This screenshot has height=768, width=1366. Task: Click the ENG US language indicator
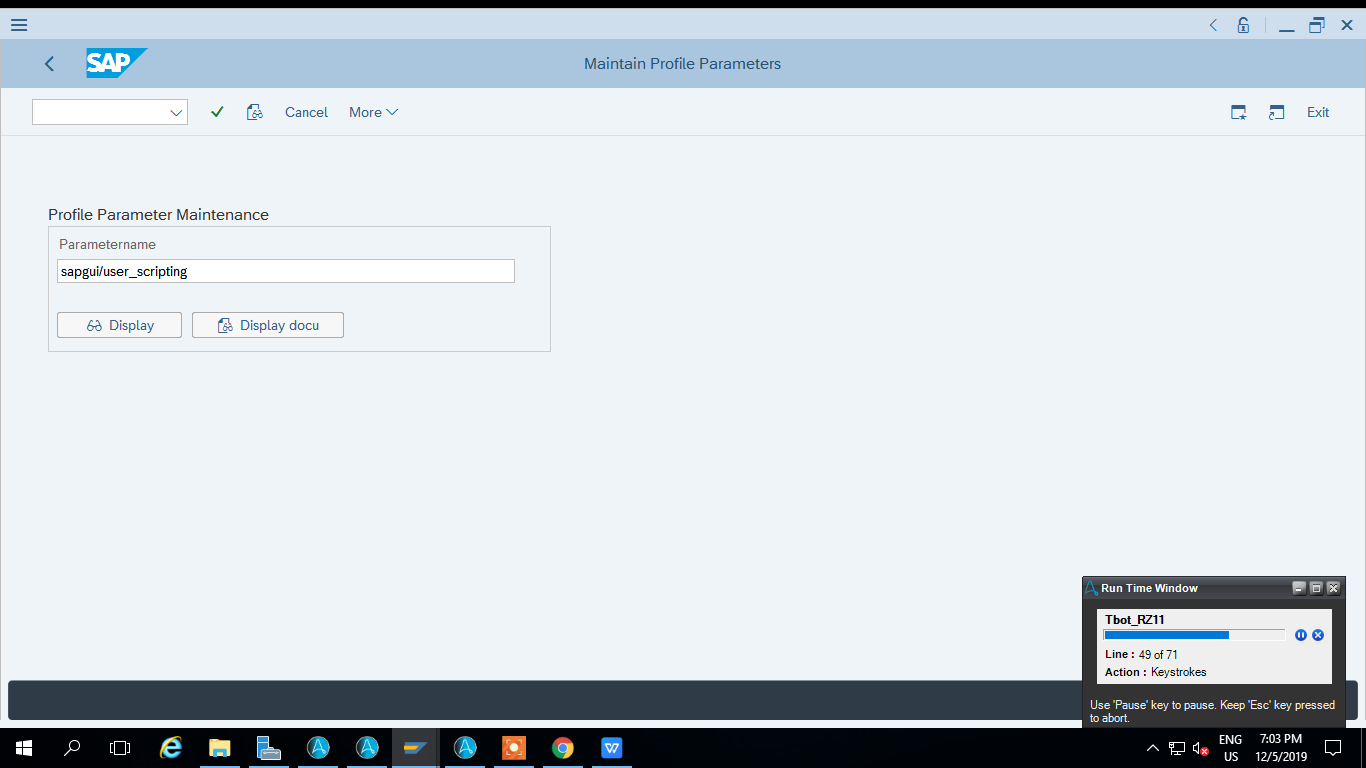[1230, 748]
